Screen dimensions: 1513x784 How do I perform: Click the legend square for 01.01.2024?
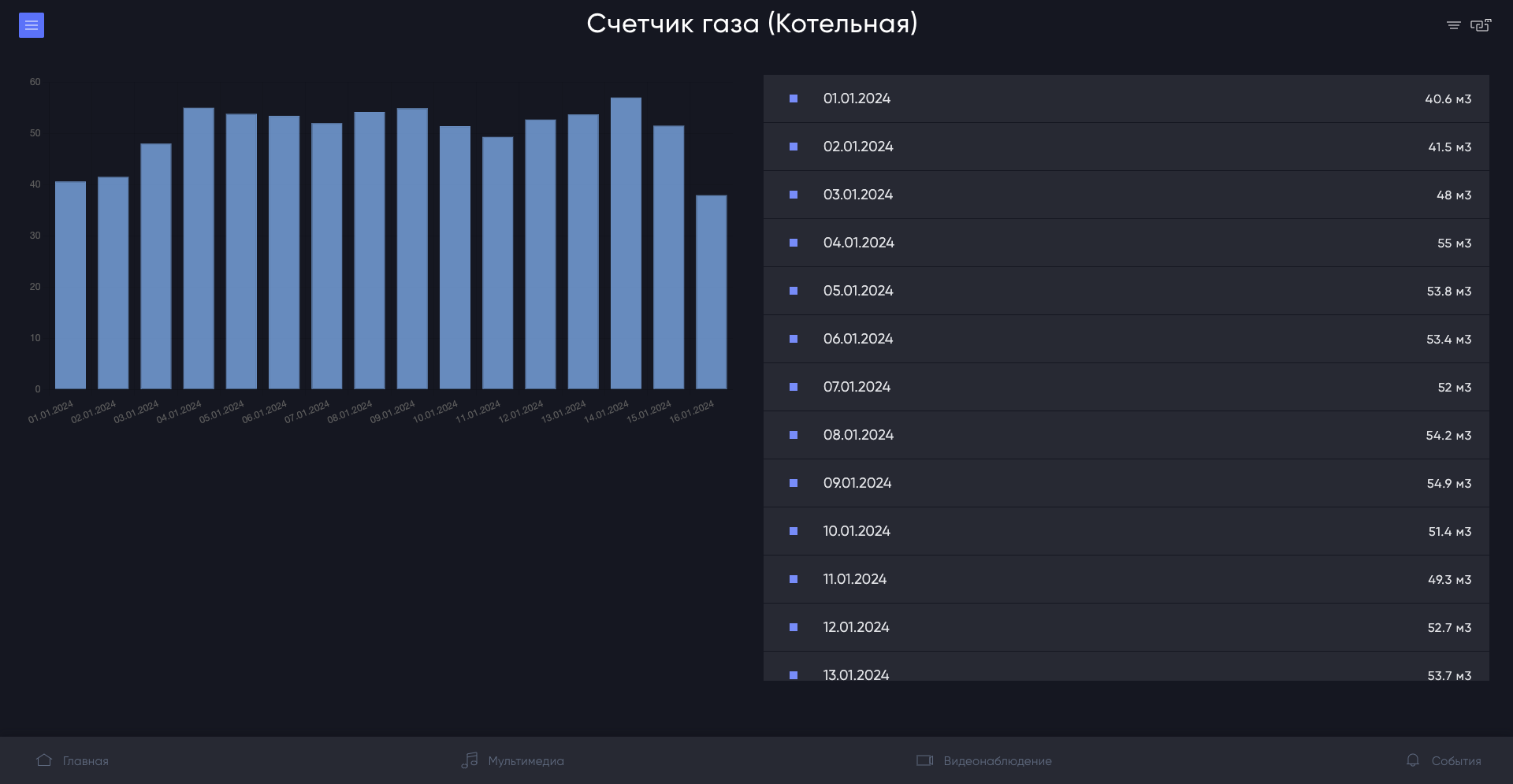(794, 98)
